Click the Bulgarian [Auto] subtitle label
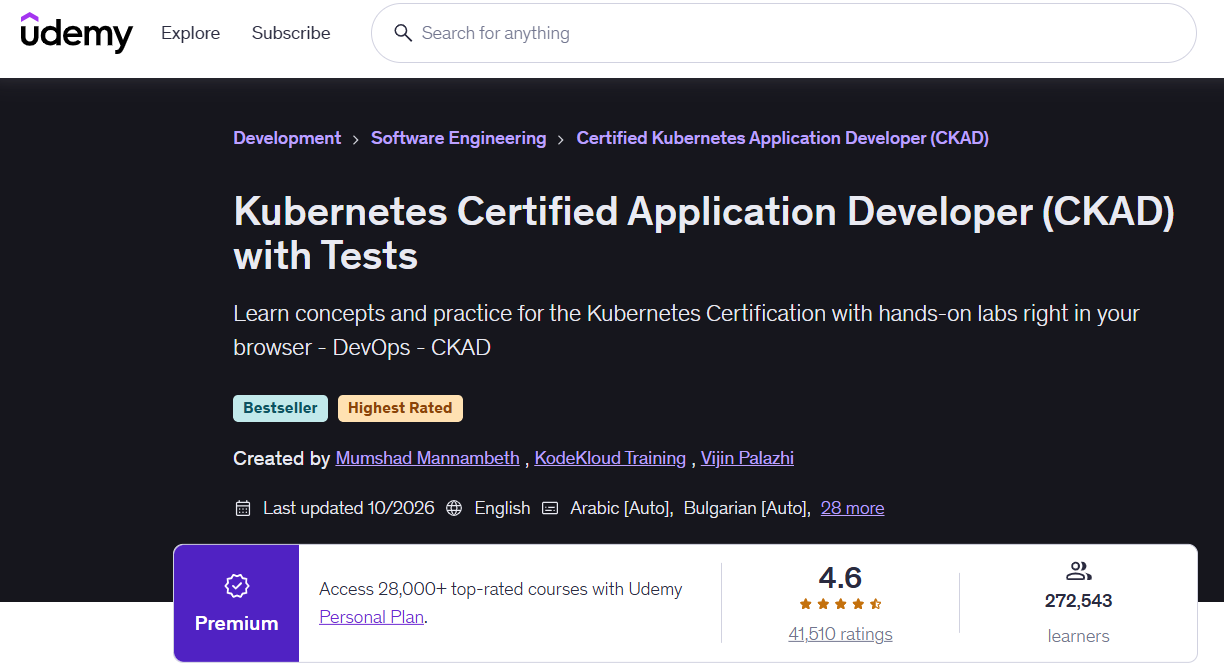1224x665 pixels. [x=745, y=508]
